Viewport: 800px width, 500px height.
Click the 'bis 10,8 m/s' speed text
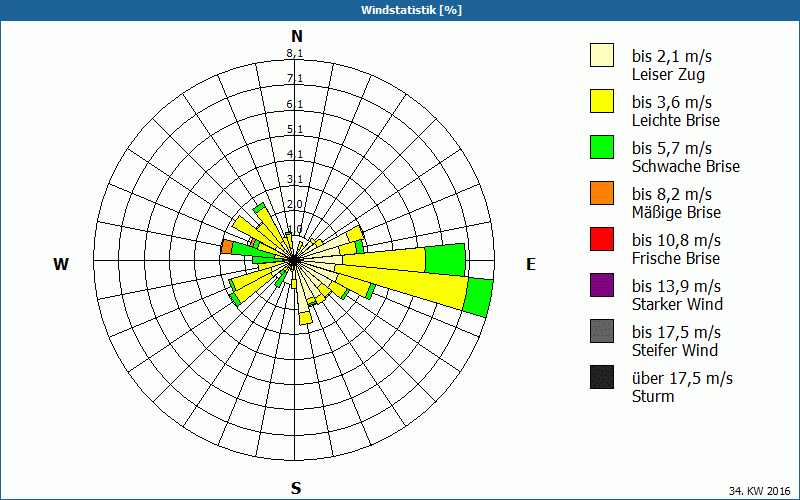pos(677,240)
